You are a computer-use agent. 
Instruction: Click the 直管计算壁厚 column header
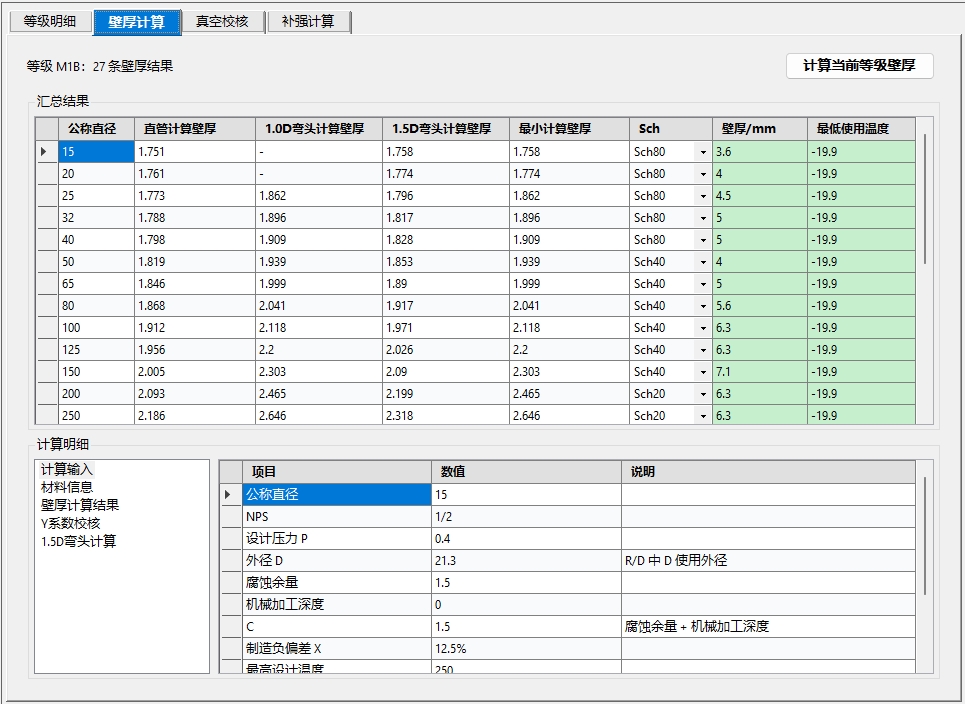(x=194, y=129)
